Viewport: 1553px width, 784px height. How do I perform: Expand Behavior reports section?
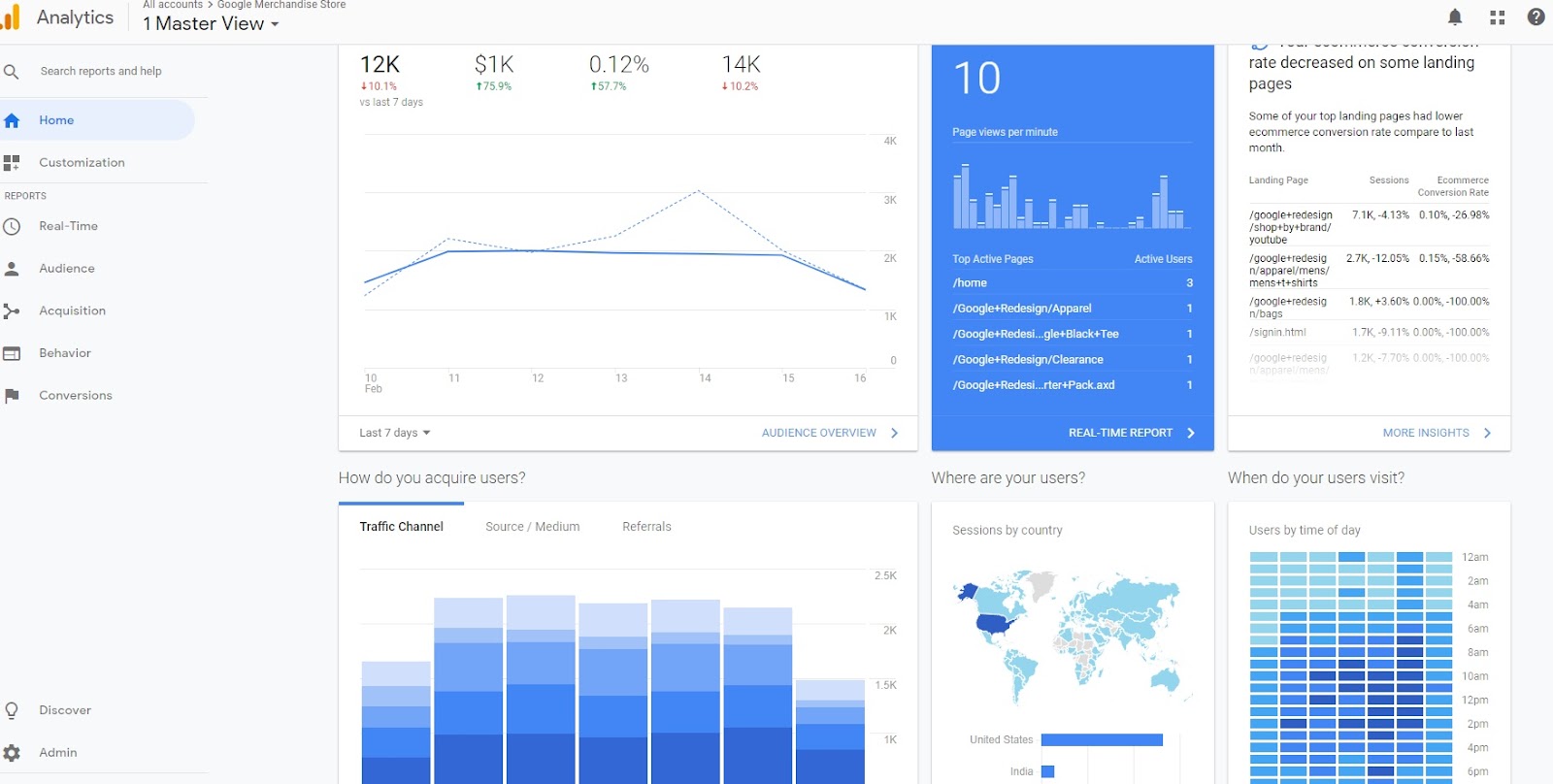pyautogui.click(x=65, y=353)
